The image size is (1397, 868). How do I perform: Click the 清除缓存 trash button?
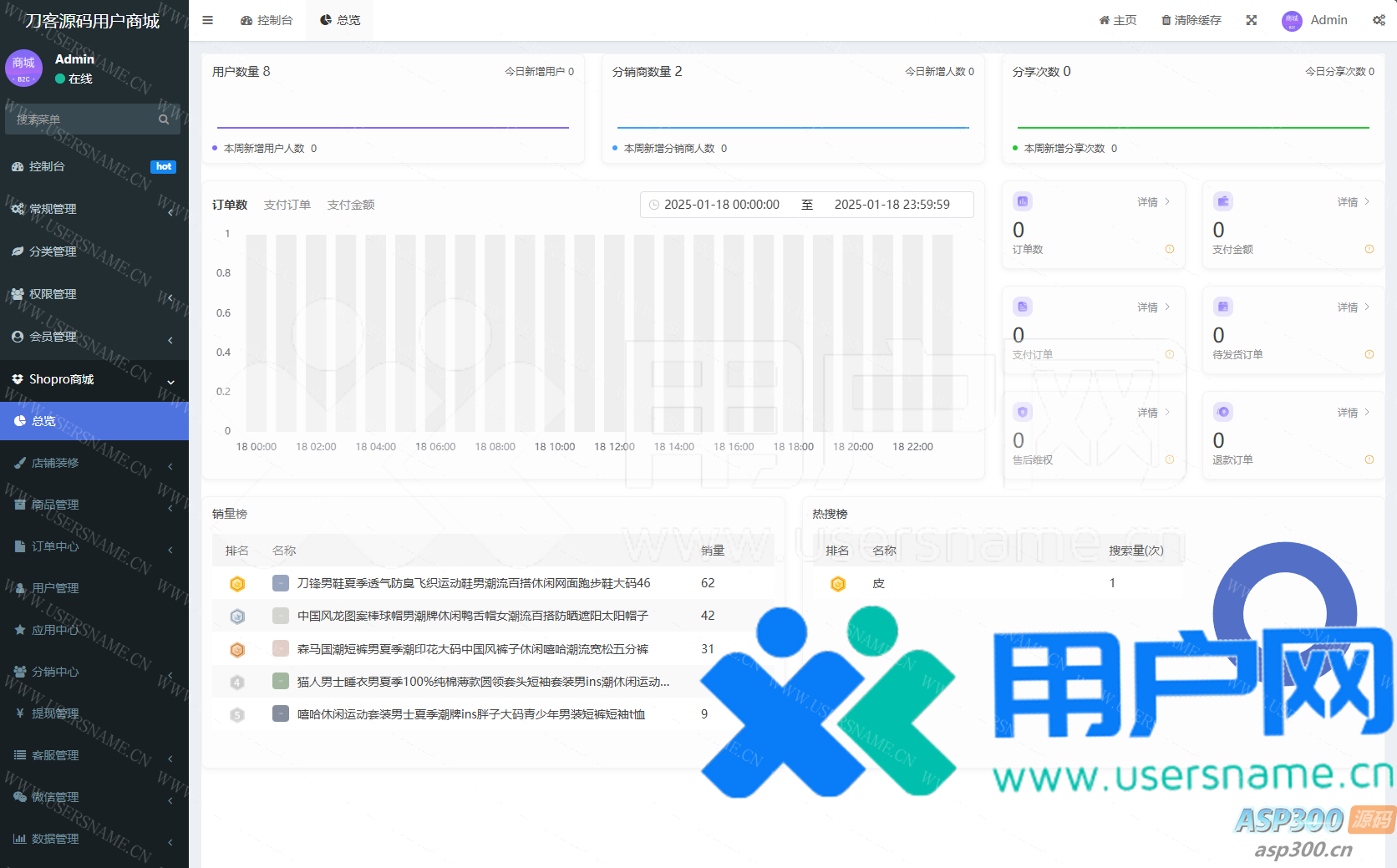pyautogui.click(x=1191, y=20)
